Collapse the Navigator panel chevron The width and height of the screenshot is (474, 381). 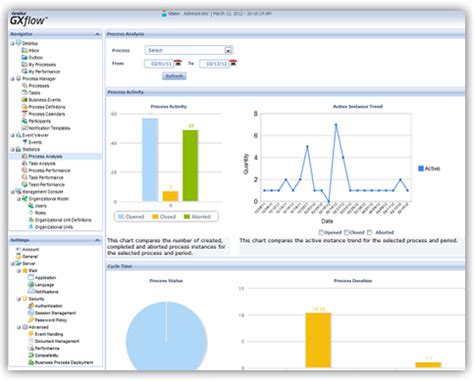(x=97, y=34)
